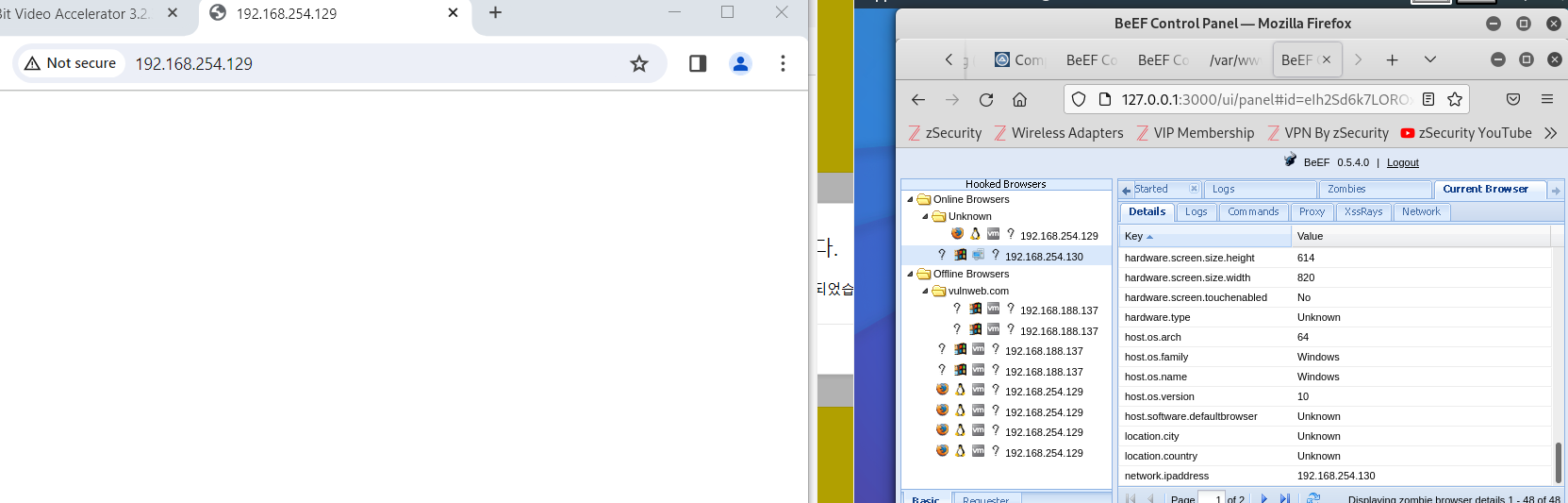Open new Firefox tab with plus
The width and height of the screenshot is (1568, 503).
[x=1392, y=59]
